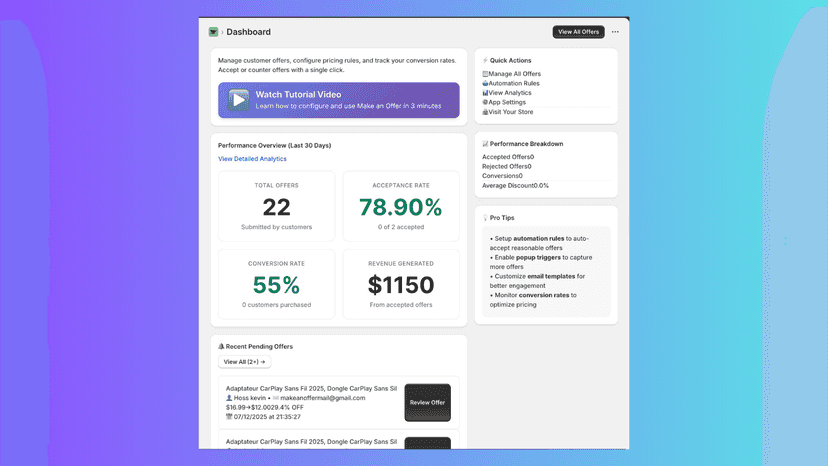Click the calendar icon beside 07/12/2025

(229, 417)
